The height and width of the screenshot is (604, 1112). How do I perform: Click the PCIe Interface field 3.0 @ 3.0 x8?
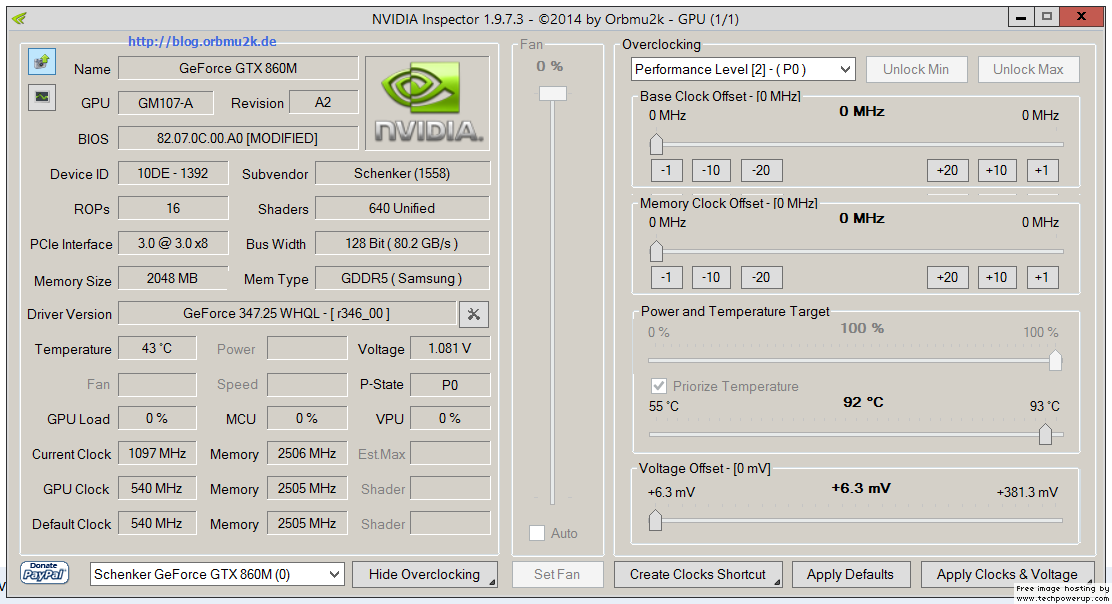point(173,243)
